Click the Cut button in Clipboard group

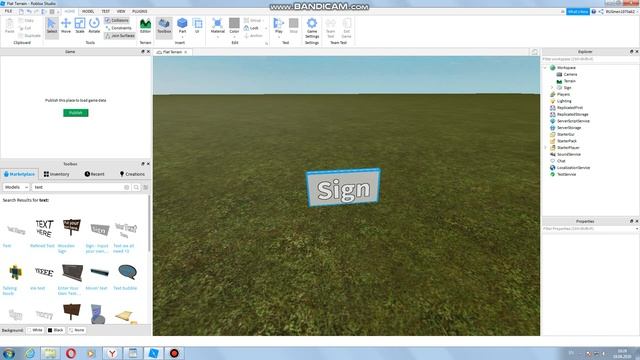pos(25,28)
